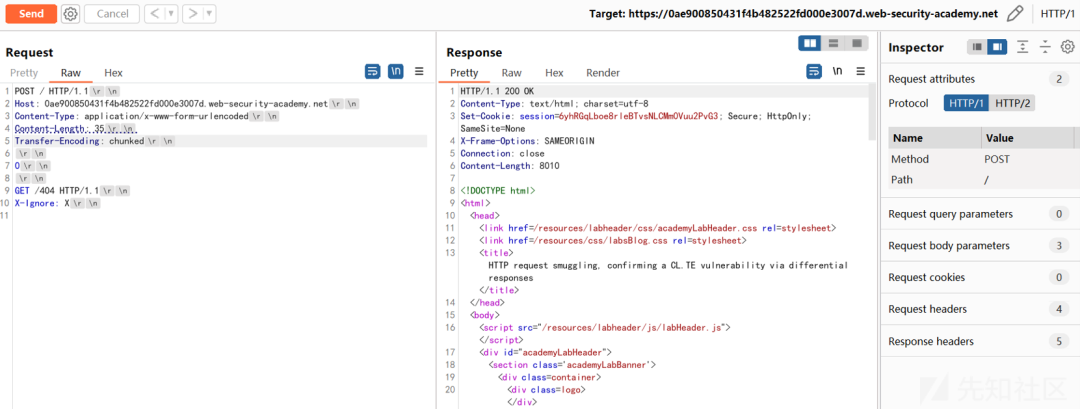Viewport: 1080px width, 409px height.
Task: Expand Response headers section
Action: click(x=981, y=341)
